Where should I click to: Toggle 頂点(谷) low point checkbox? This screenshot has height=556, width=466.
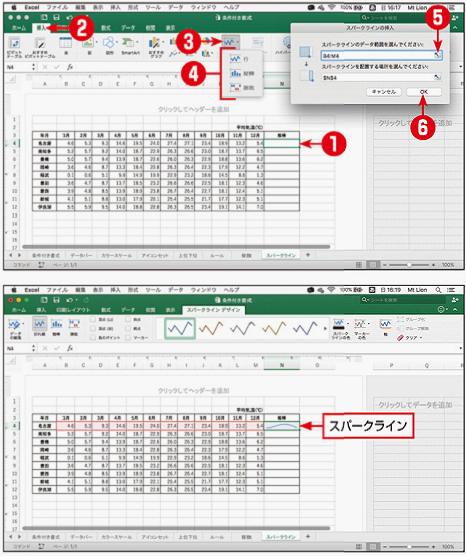93,328
